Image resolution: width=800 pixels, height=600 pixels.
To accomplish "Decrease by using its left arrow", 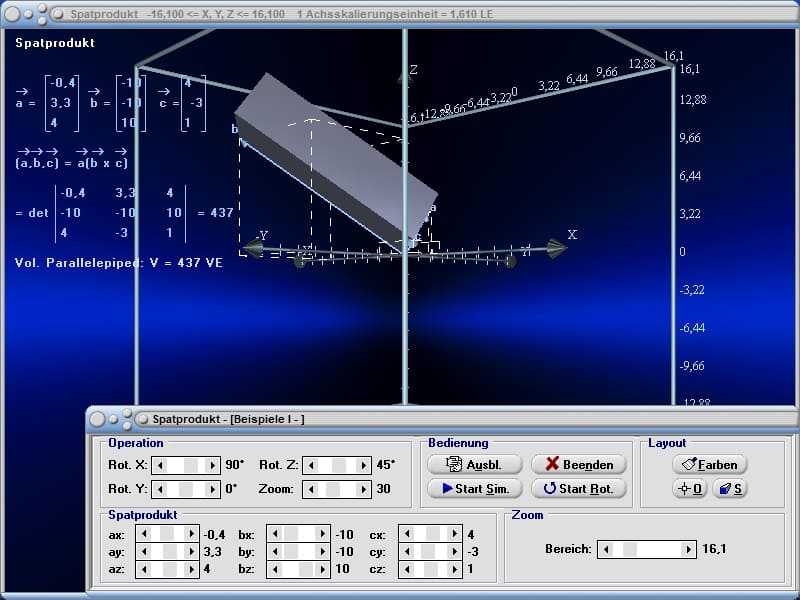I will coord(275,552).
